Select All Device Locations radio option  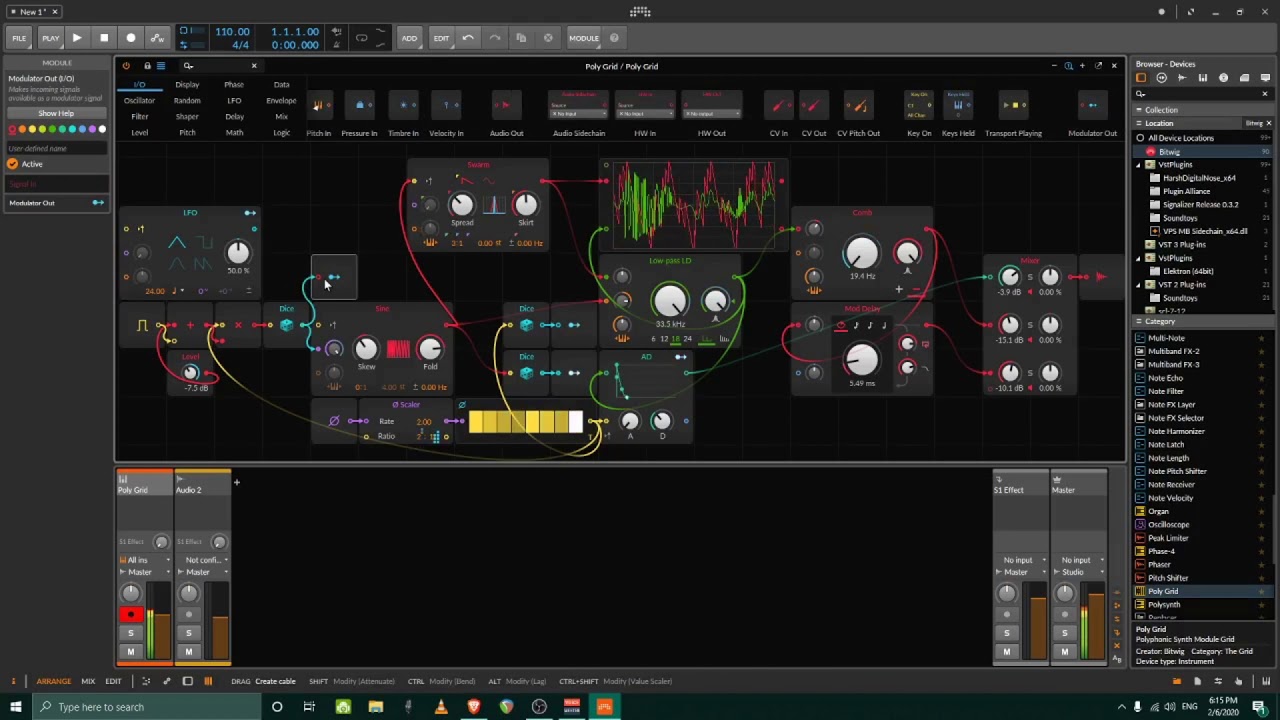click(x=1140, y=138)
